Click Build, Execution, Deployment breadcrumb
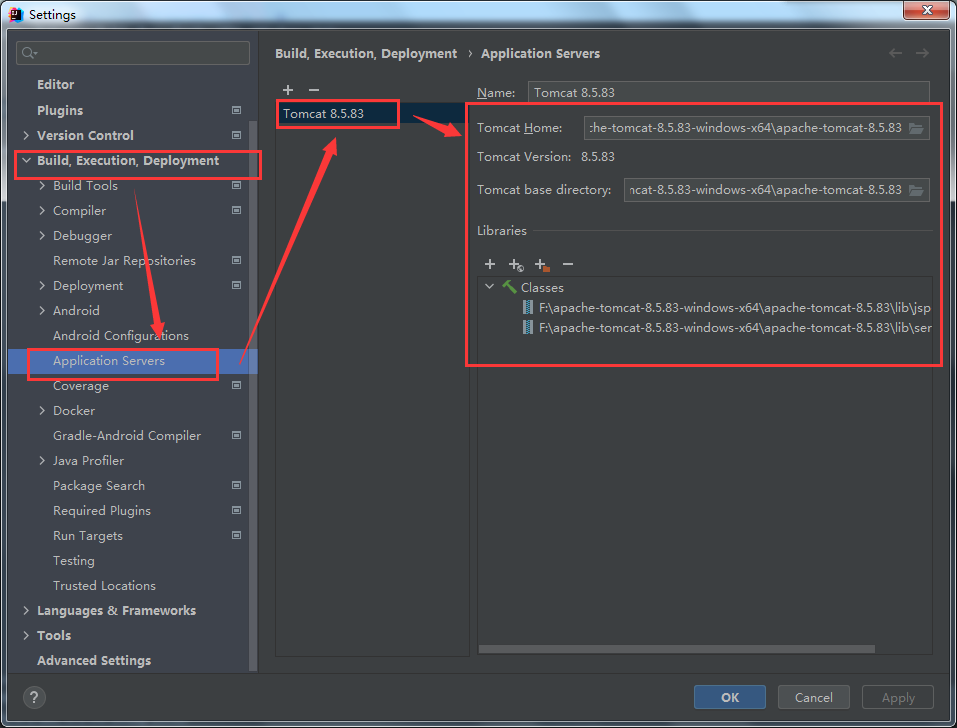The width and height of the screenshot is (957, 728). pos(366,54)
